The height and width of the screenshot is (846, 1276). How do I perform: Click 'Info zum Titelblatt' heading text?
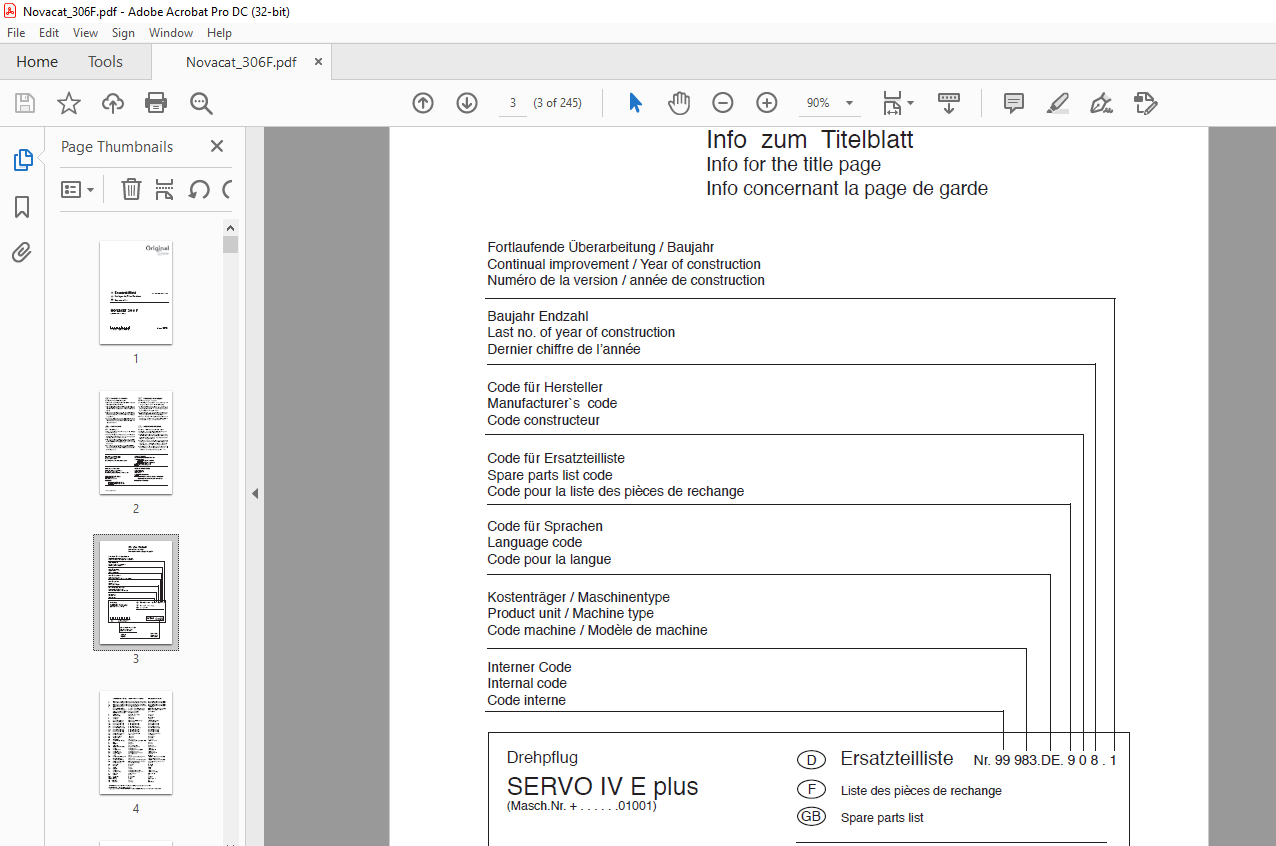(x=810, y=139)
